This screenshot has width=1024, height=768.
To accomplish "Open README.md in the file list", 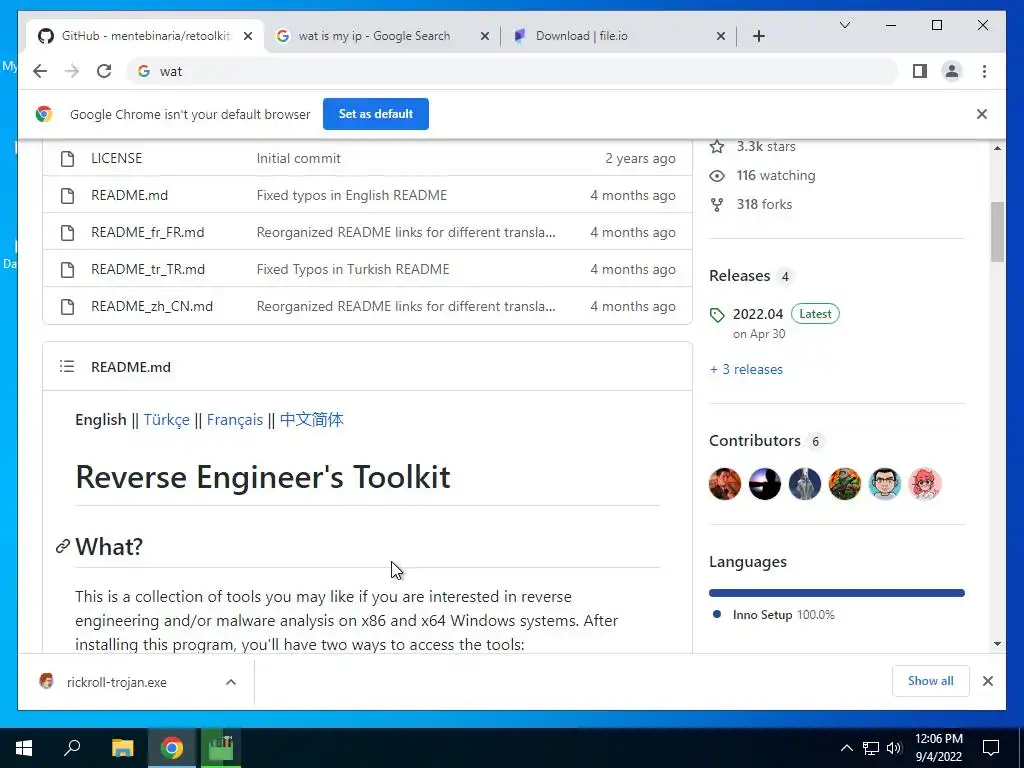I will [x=129, y=195].
